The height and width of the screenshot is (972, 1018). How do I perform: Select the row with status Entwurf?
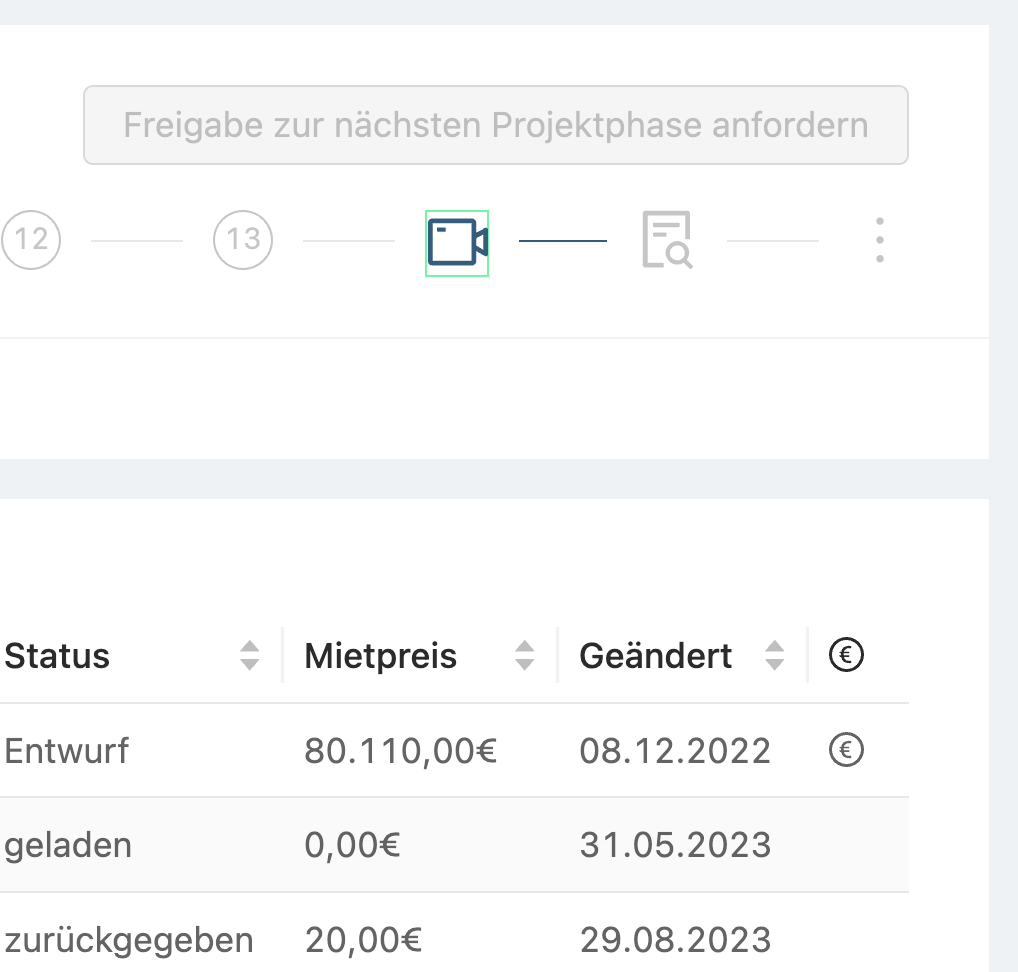pyautogui.click(x=67, y=751)
